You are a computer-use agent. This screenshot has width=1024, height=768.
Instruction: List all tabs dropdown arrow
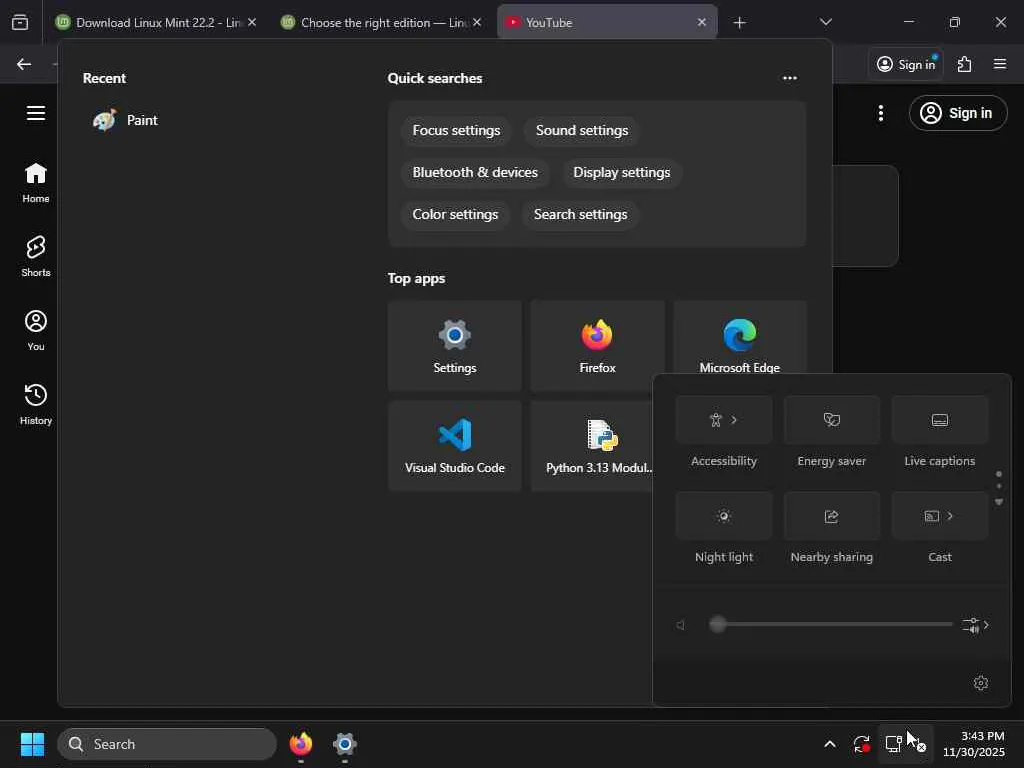[825, 22]
